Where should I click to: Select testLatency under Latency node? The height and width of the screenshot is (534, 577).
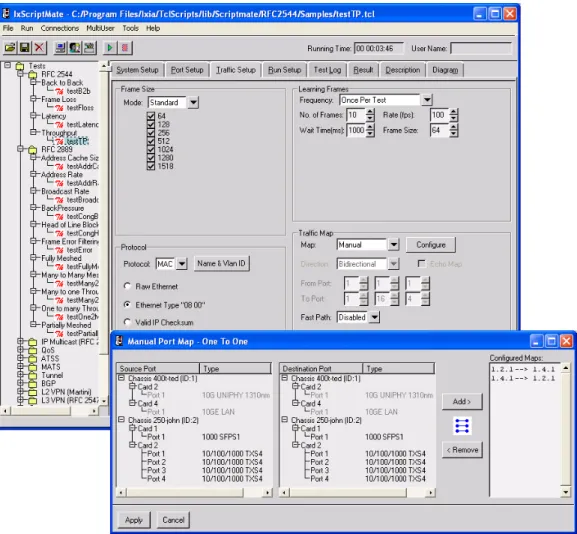coord(82,124)
